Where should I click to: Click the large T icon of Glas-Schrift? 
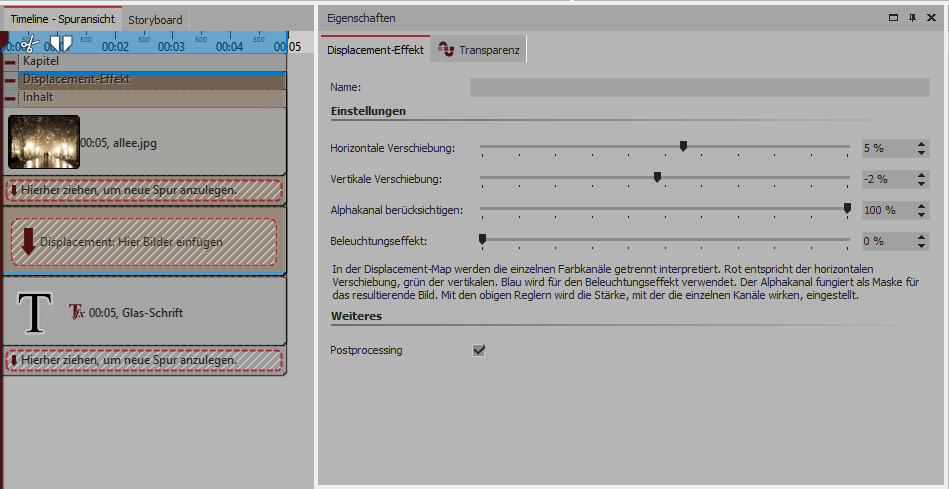click(36, 312)
